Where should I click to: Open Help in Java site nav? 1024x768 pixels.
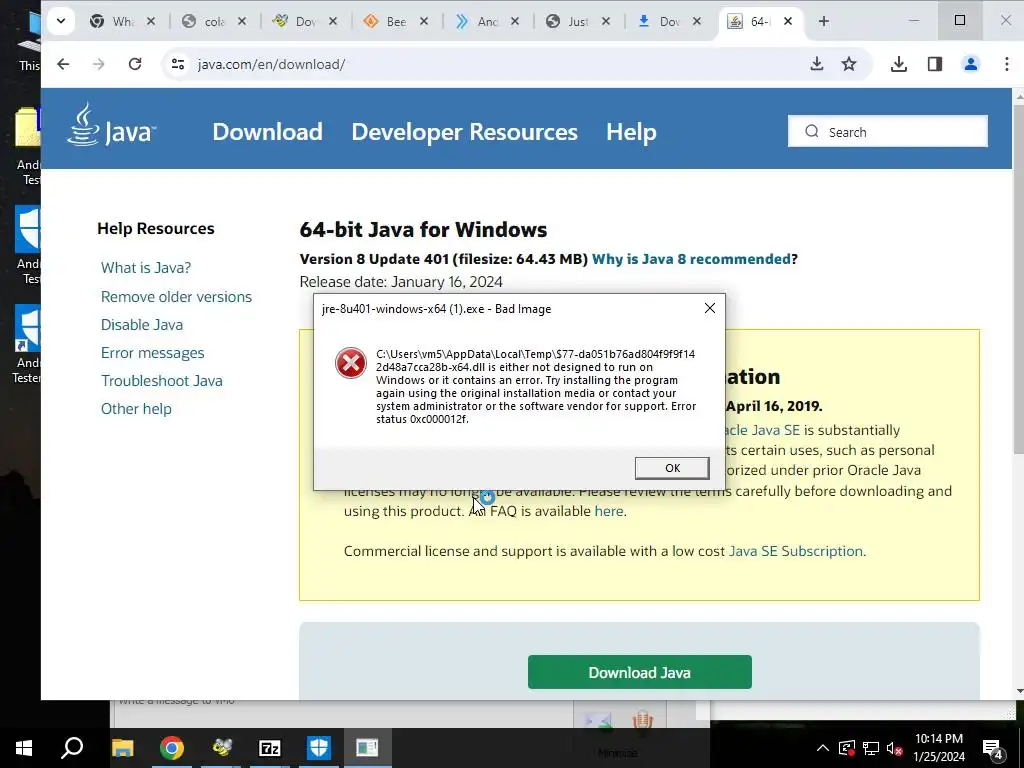pos(631,132)
